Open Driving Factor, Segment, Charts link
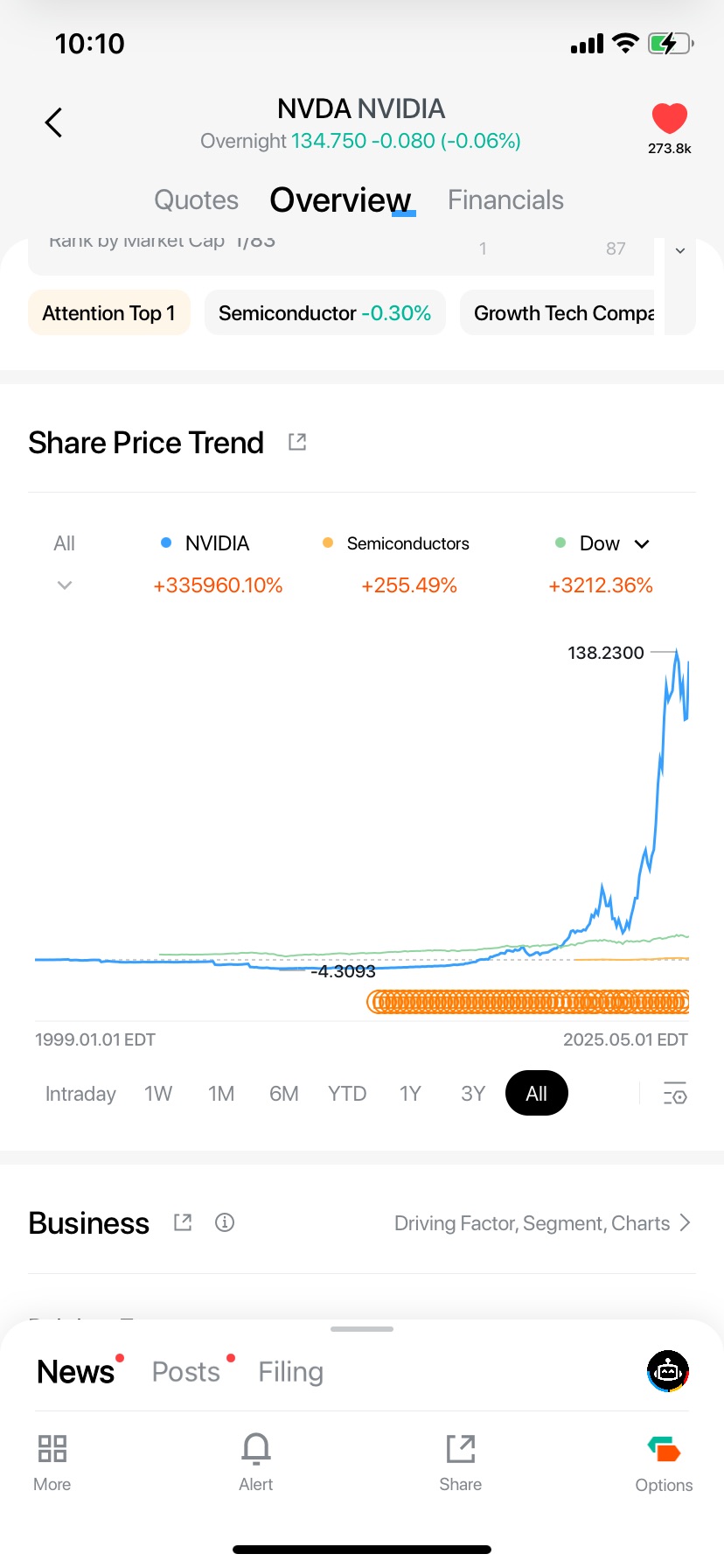The width and height of the screenshot is (724, 1568). point(542,1223)
